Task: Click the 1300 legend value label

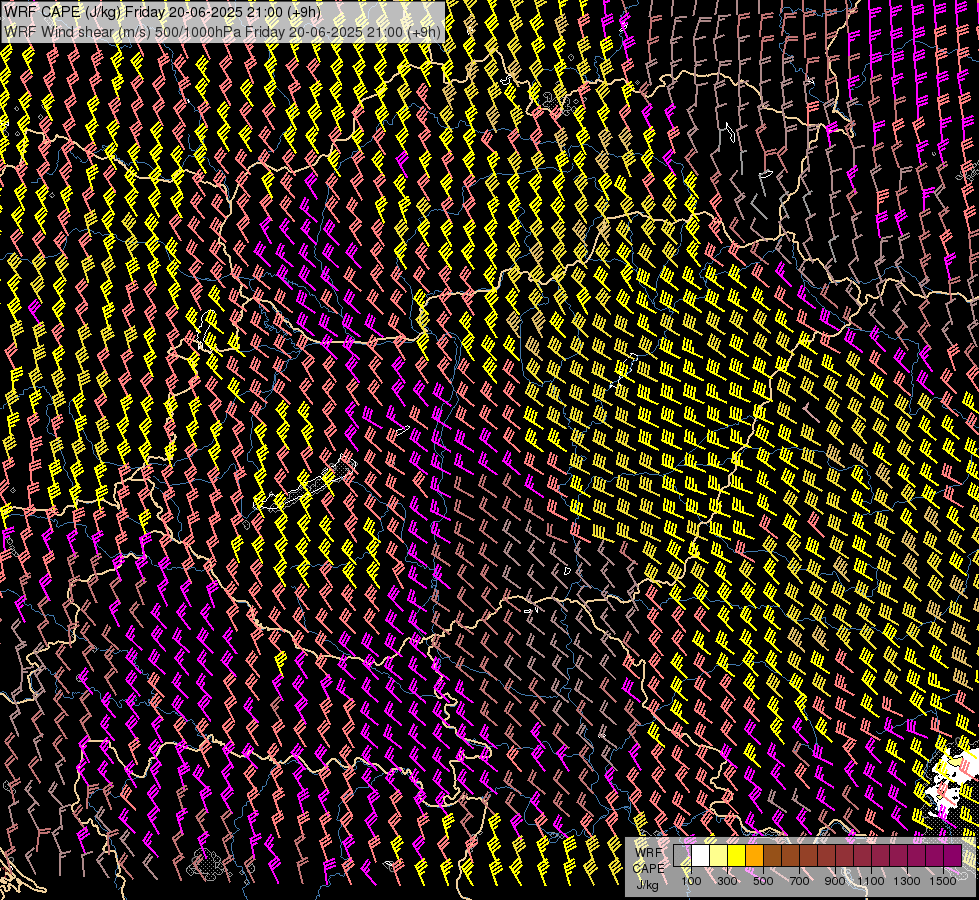Action: [907, 881]
